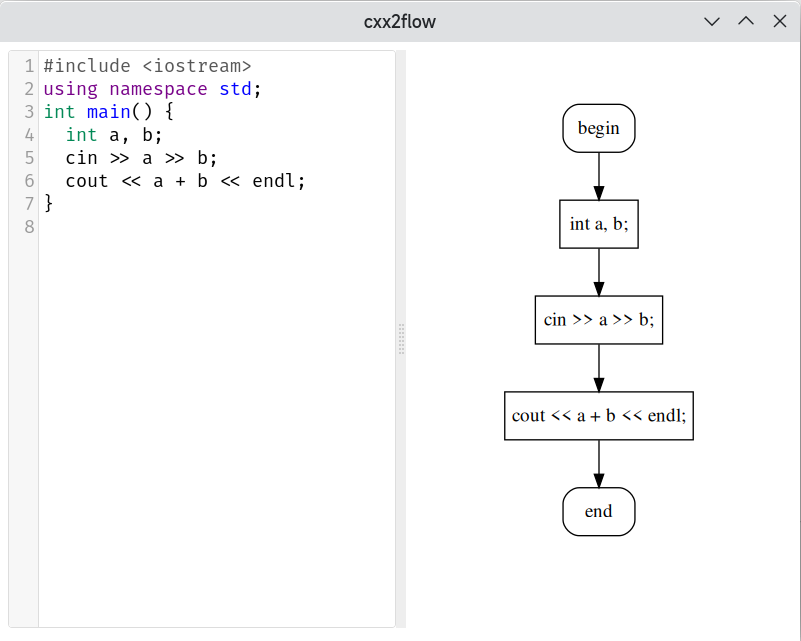Click the 'main' function name in editor
Image resolution: width=801 pixels, height=641 pixels.
point(109,112)
